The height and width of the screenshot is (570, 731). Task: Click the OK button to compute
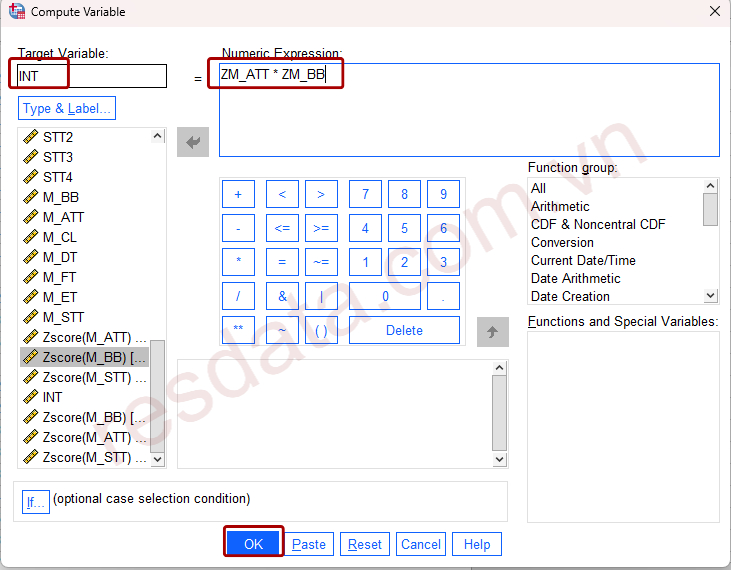point(253,544)
